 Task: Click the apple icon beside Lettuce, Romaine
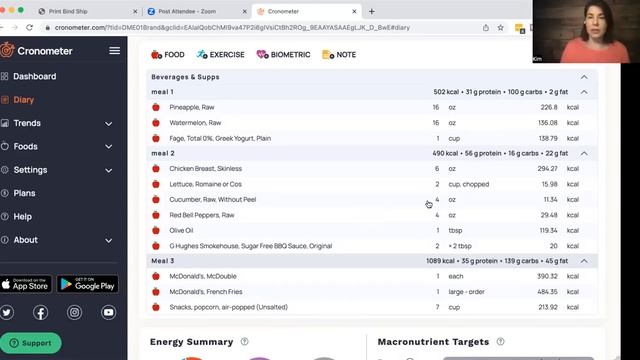tap(156, 184)
